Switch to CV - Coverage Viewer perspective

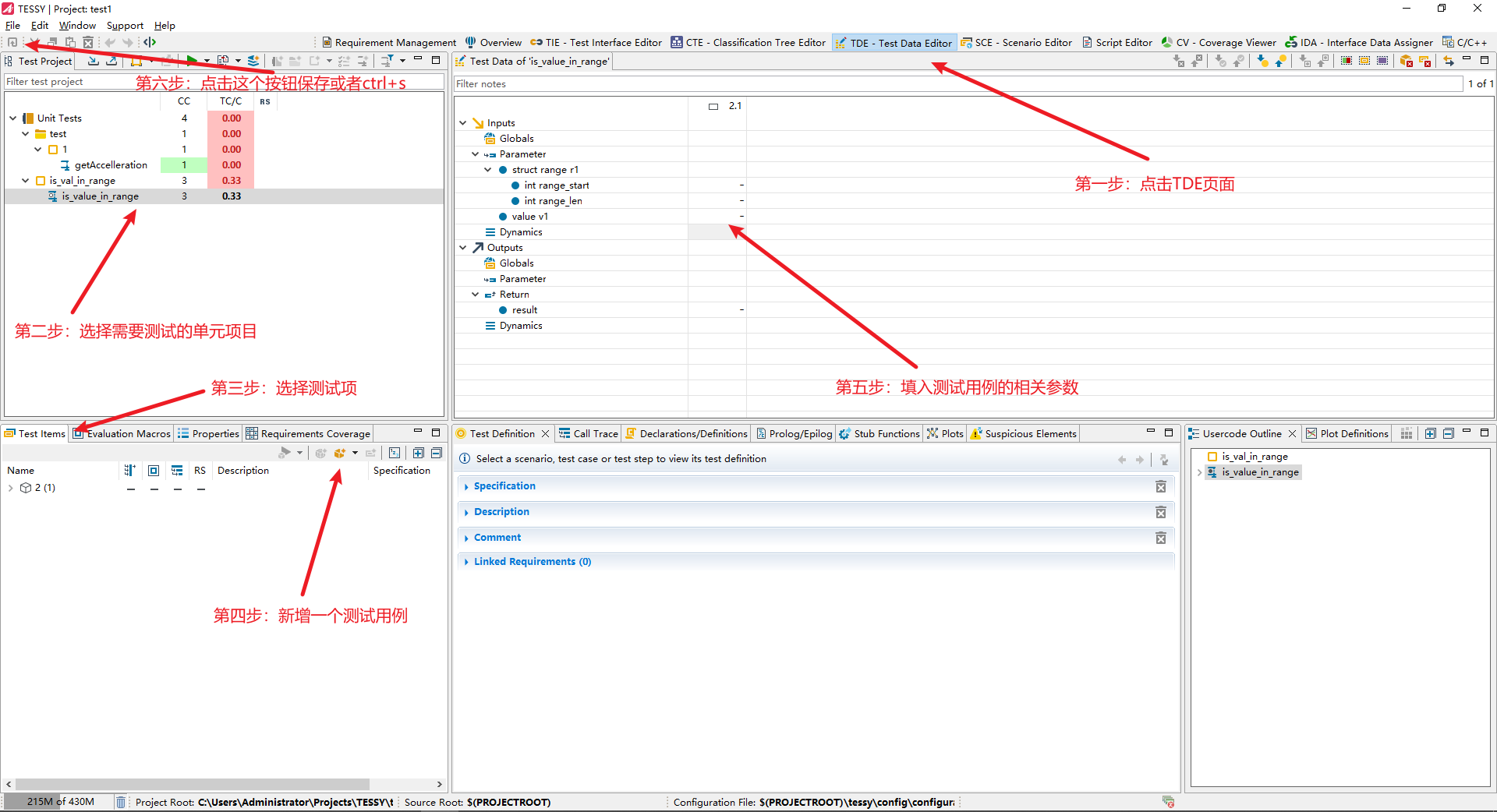click(x=1219, y=43)
